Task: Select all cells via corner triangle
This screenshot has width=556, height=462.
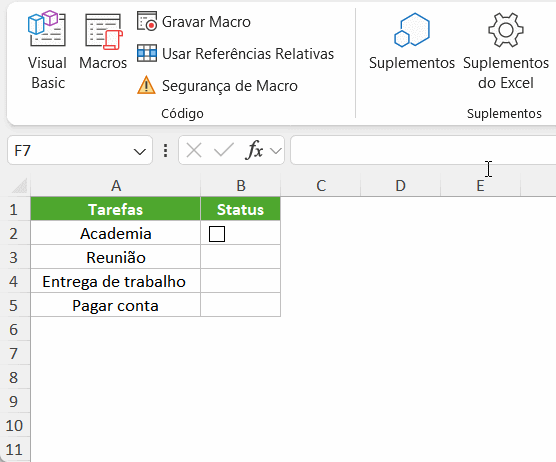Action: click(x=20, y=186)
